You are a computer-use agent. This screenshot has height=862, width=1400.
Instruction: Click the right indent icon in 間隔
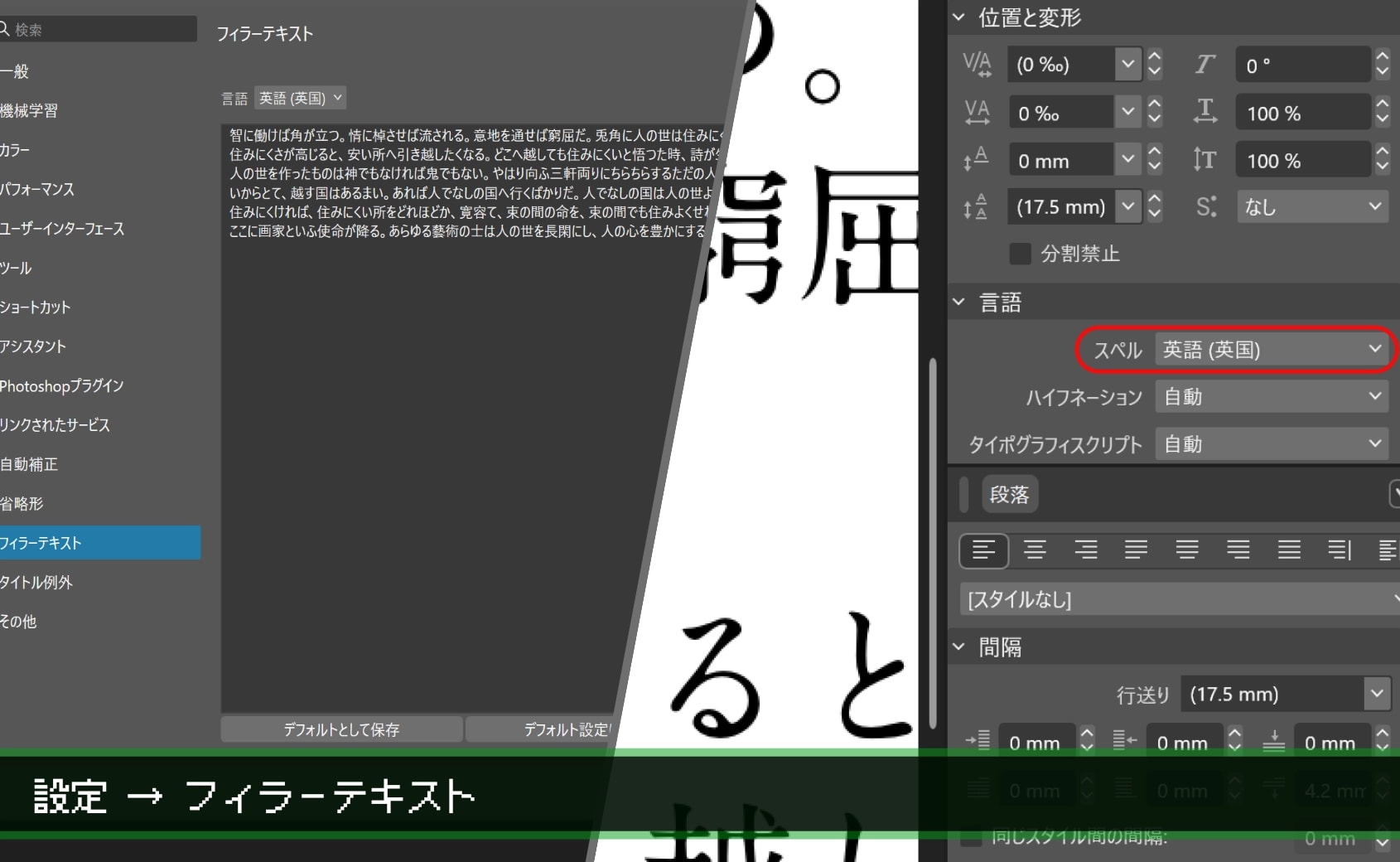pos(1124,740)
